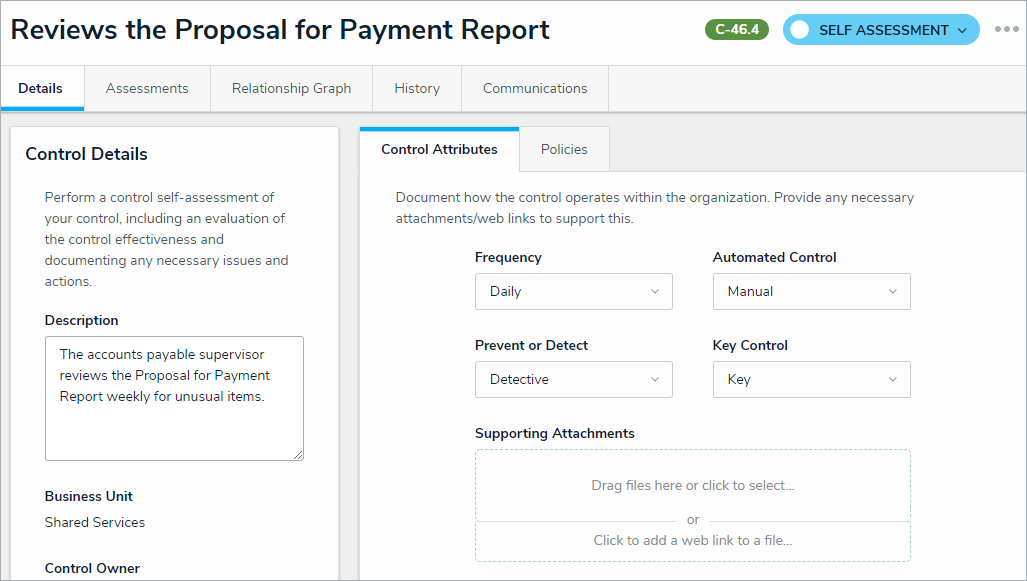View the History tab
The image size is (1027, 581).
417,89
